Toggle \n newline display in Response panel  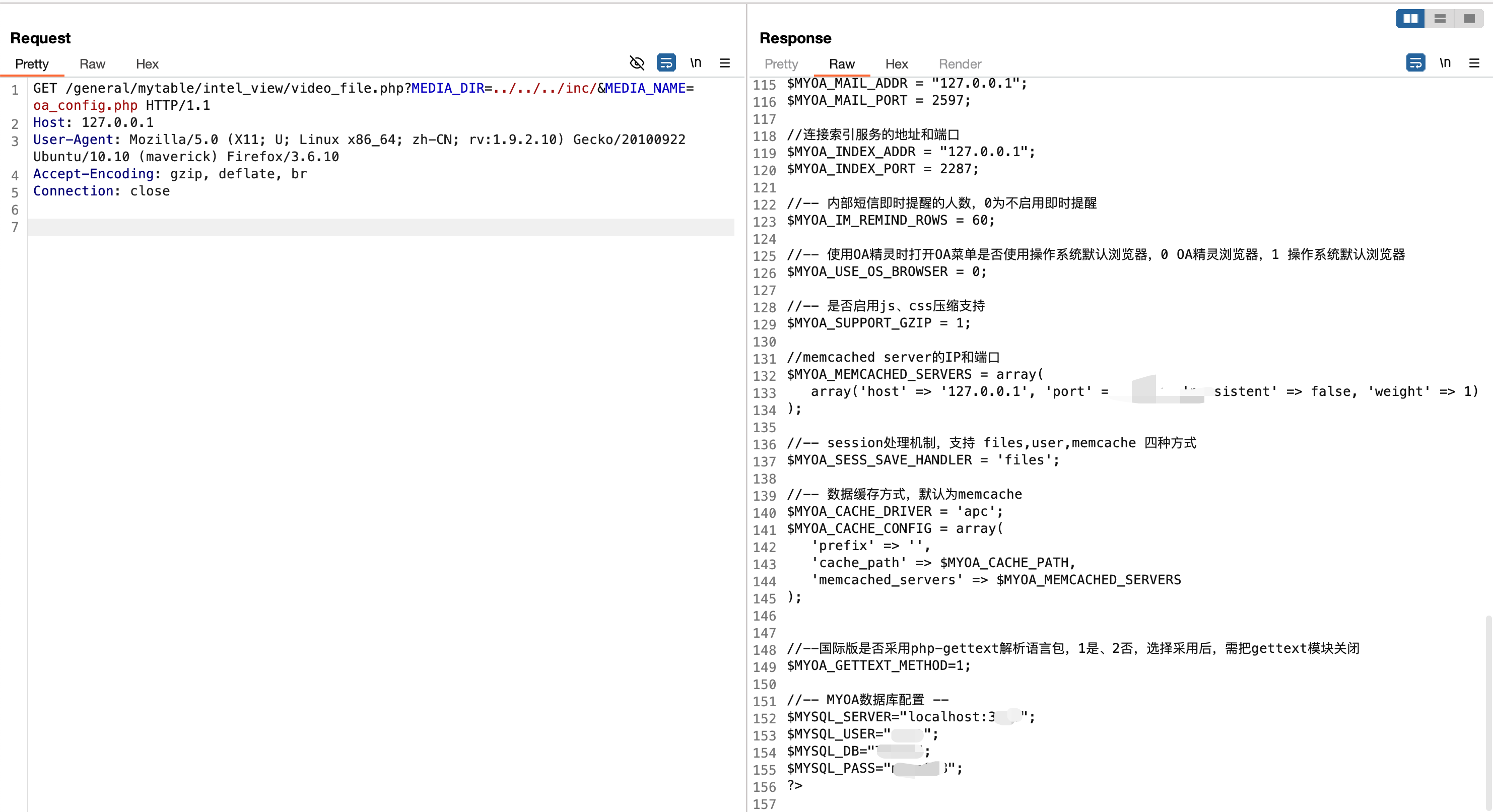click(x=1445, y=62)
